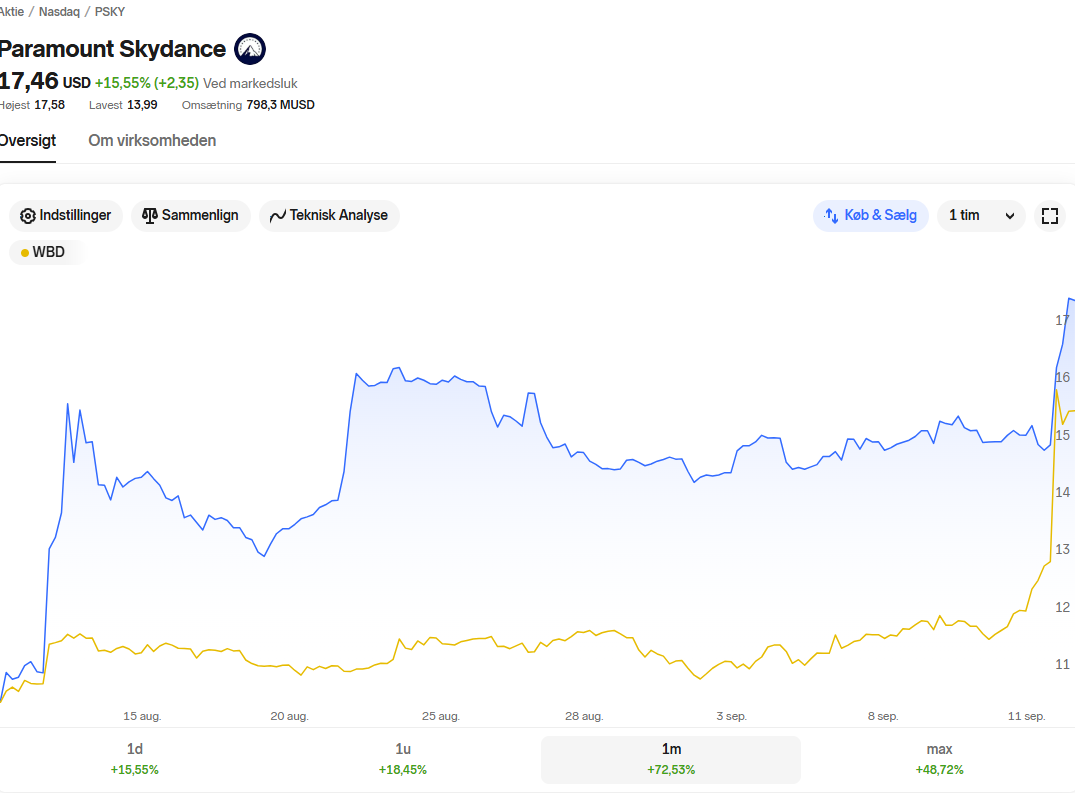
Task: Toggle fullscreen chart icon
Action: (x=1050, y=216)
